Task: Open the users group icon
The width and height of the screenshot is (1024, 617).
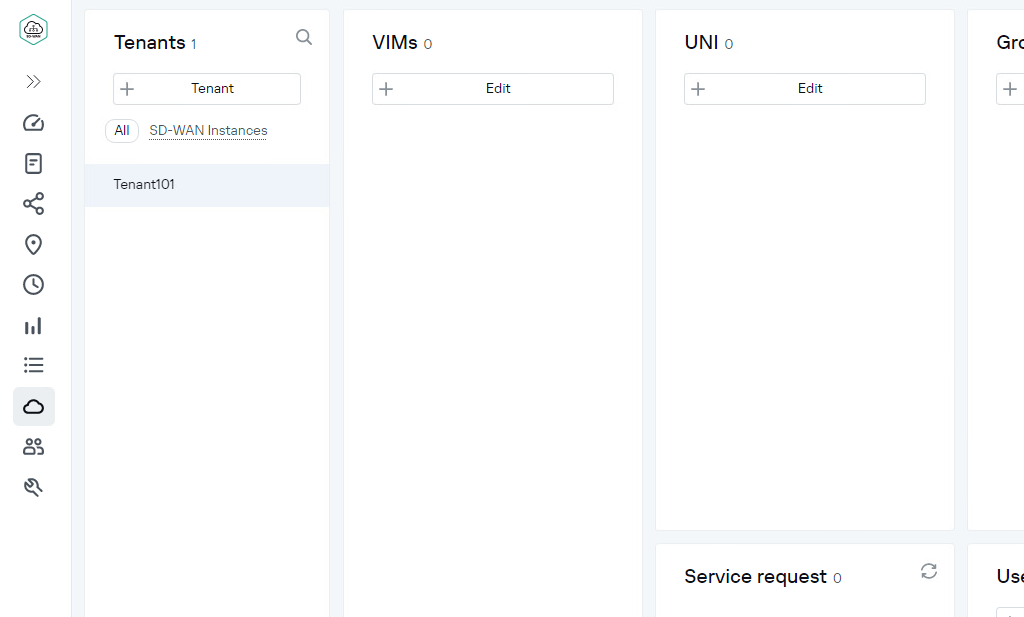Action: tap(34, 447)
